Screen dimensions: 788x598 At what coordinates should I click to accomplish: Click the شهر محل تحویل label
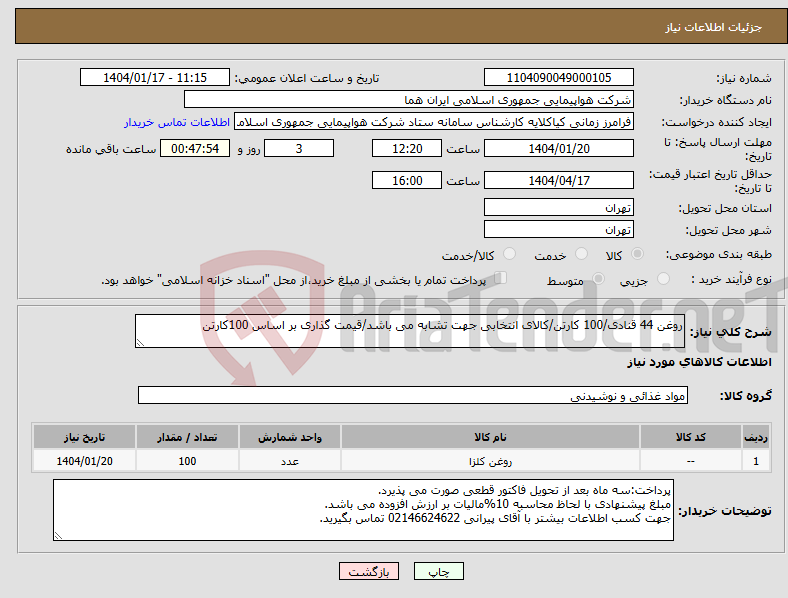[x=729, y=230]
